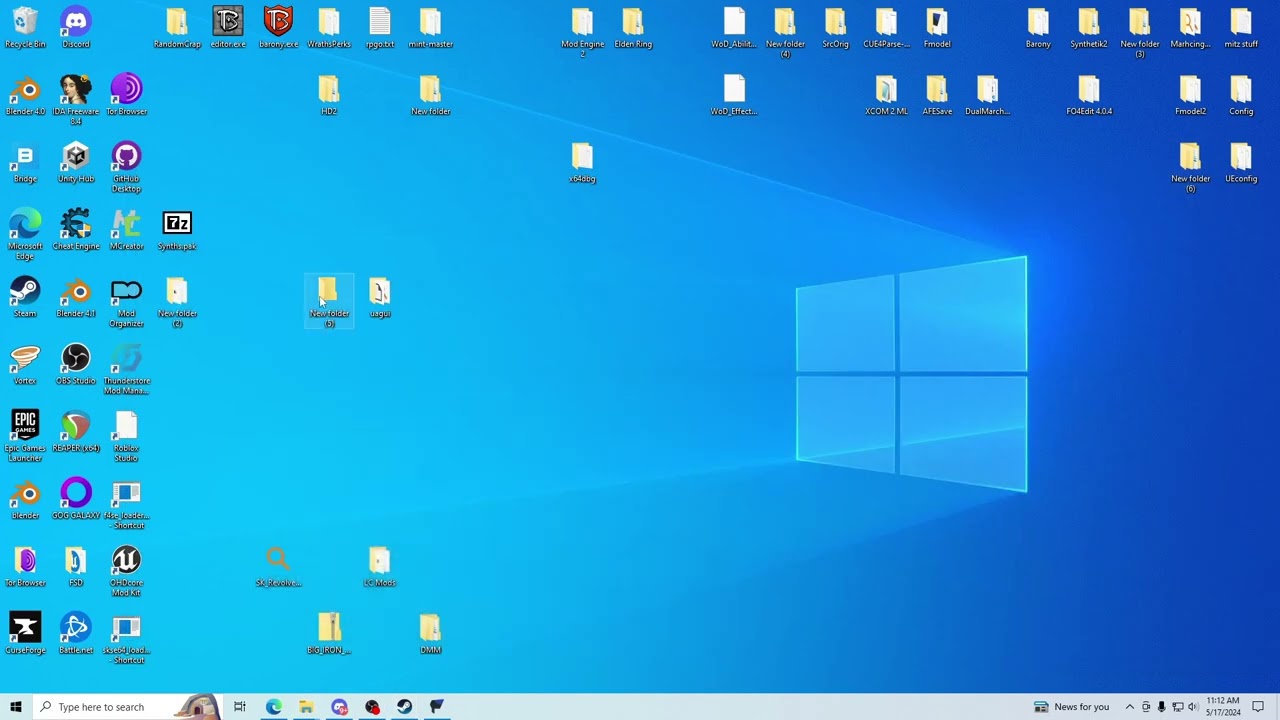Screen dimensions: 1280x720
Task: Select the Thunderstore Mod Manager shortcut
Action: [126, 370]
